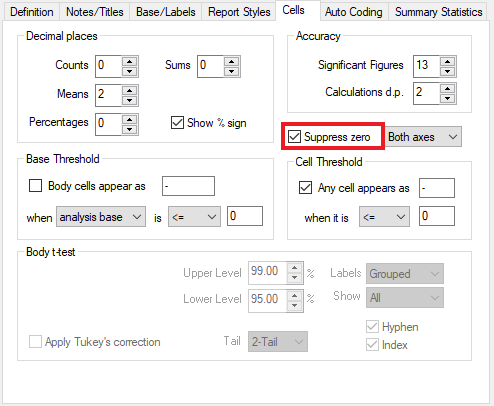The image size is (494, 406).
Task: Increase Counts decimal places
Action: point(129,62)
